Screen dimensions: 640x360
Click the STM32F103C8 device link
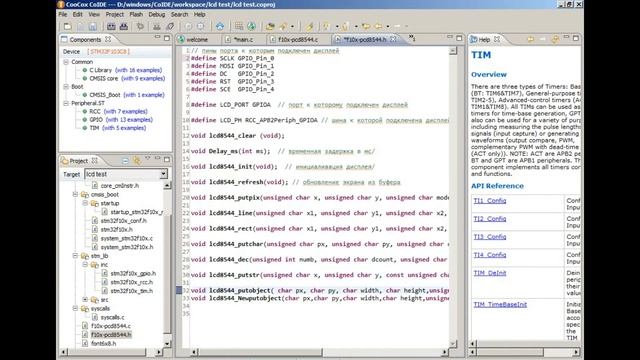[109, 51]
